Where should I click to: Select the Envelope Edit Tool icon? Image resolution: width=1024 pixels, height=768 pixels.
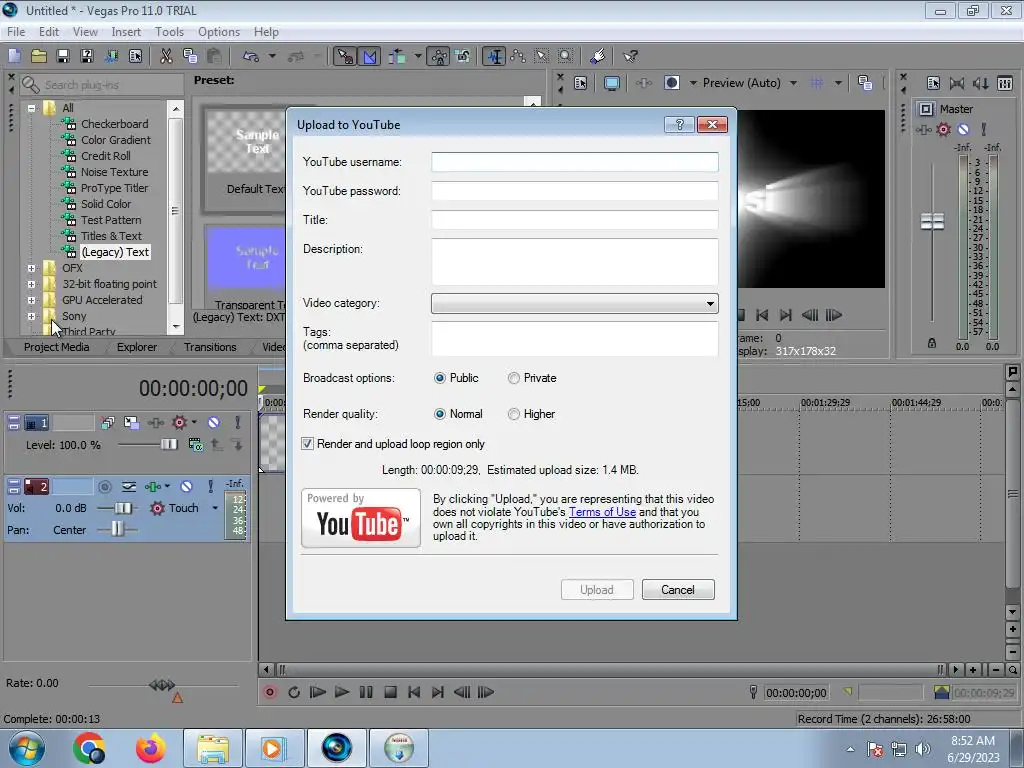(518, 57)
